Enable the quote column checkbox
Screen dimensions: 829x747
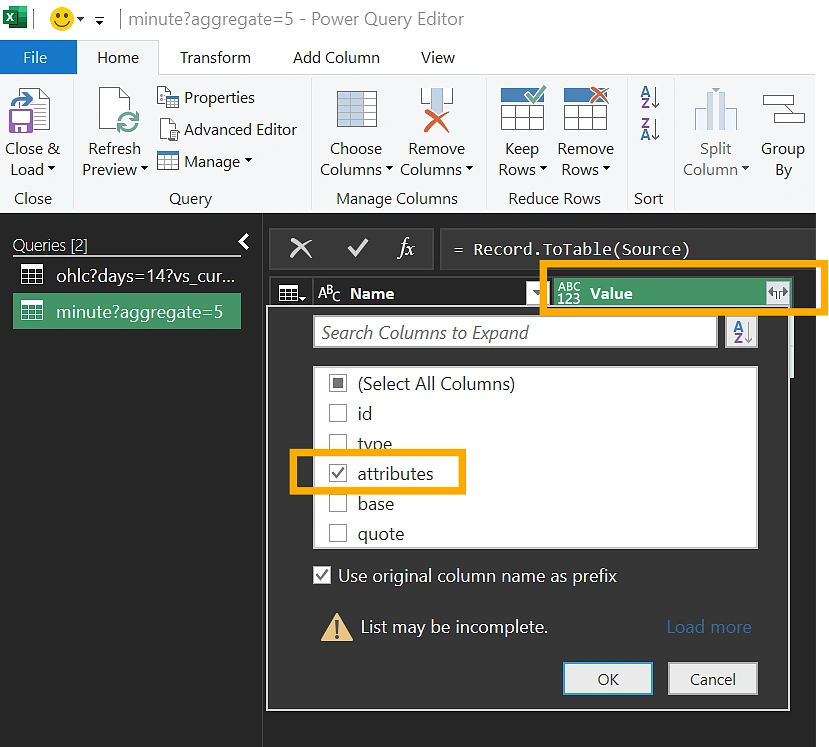[x=337, y=533]
